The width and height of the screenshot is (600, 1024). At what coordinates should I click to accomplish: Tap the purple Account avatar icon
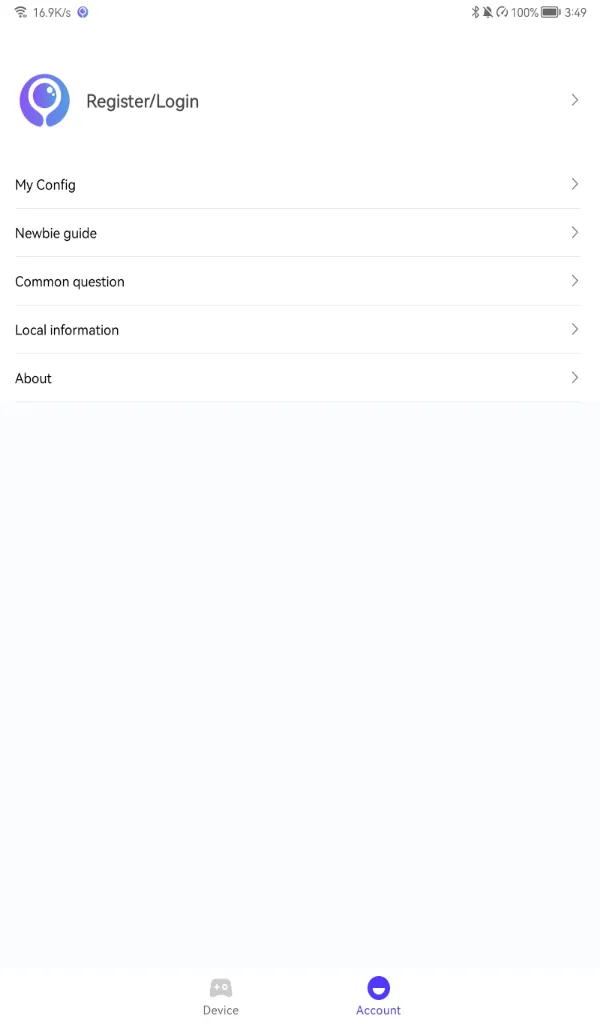point(378,986)
